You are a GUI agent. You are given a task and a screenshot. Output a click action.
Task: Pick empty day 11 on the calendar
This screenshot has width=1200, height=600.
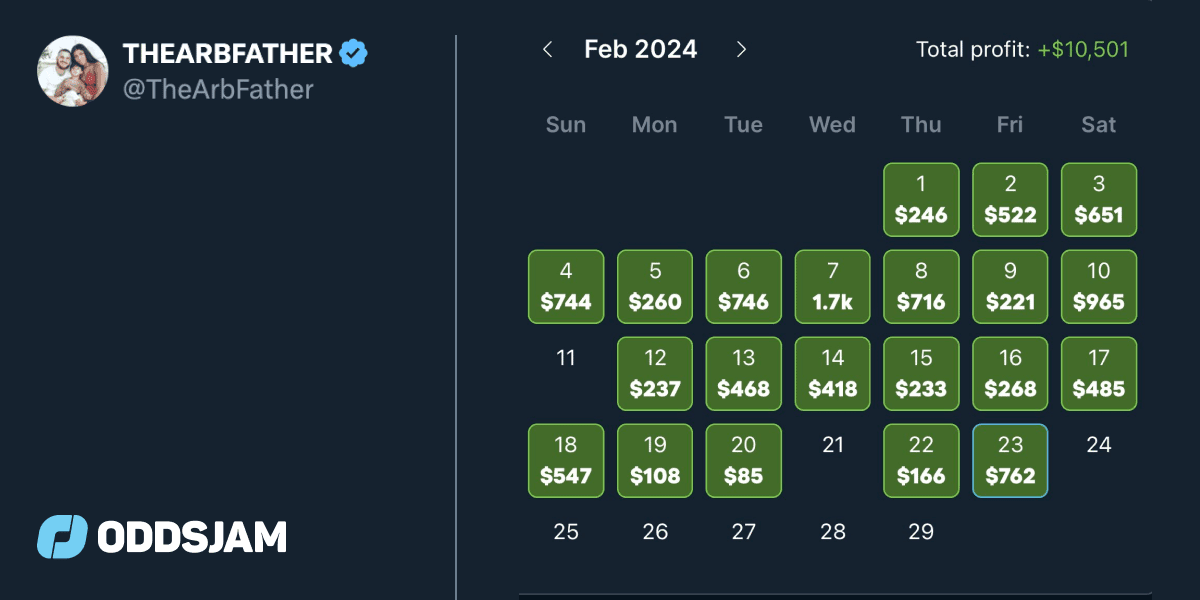[x=566, y=358]
